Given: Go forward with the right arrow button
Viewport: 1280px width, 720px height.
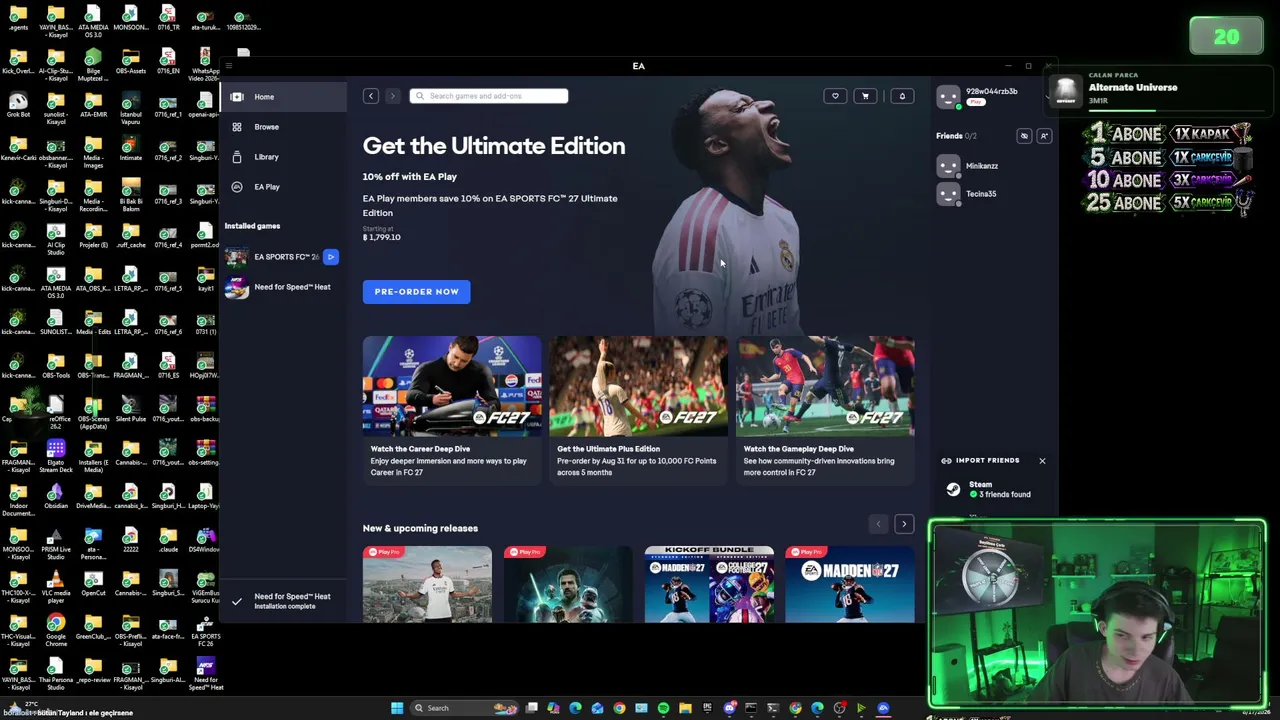Looking at the screenshot, I should (x=392, y=96).
